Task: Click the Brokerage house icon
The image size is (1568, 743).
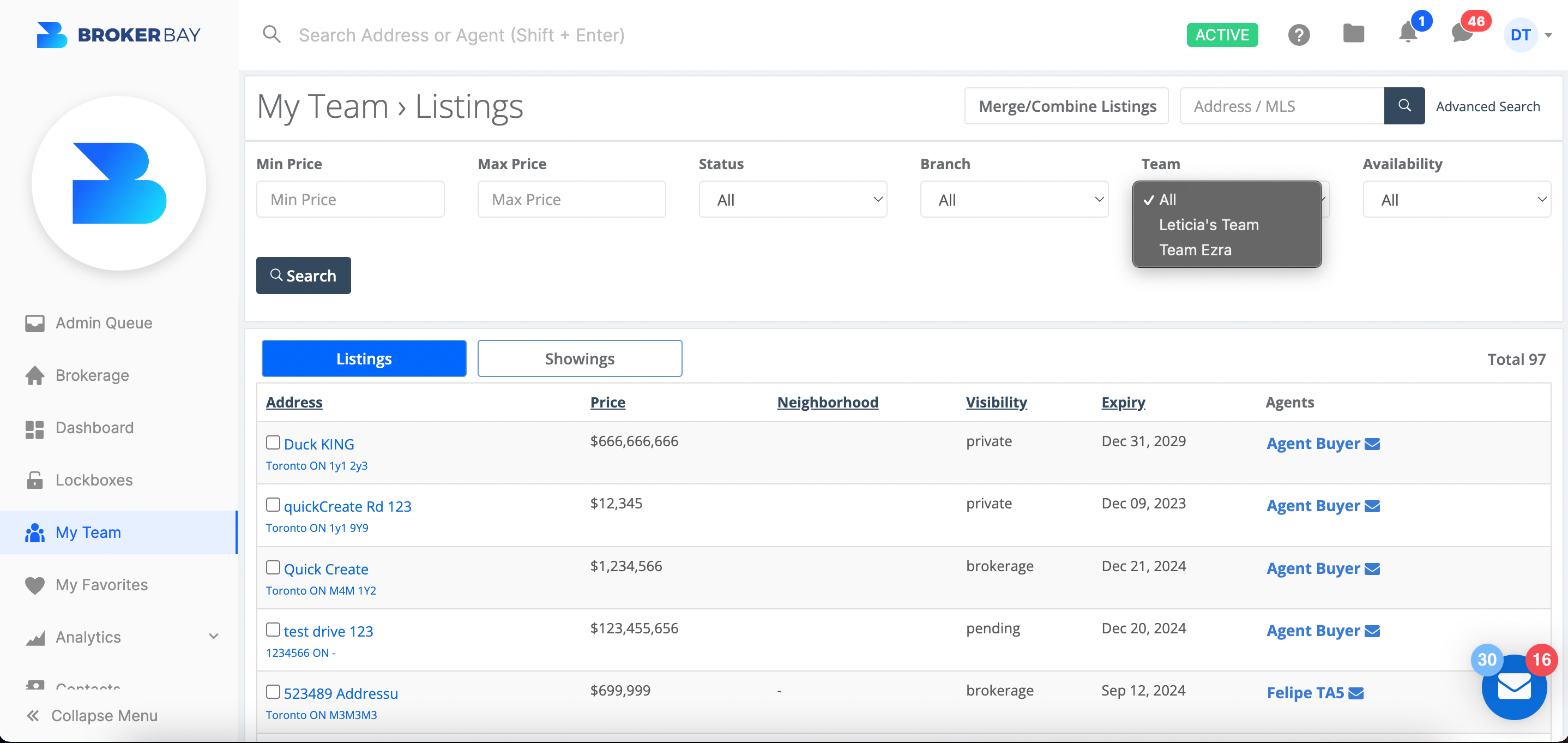Action: click(x=35, y=375)
